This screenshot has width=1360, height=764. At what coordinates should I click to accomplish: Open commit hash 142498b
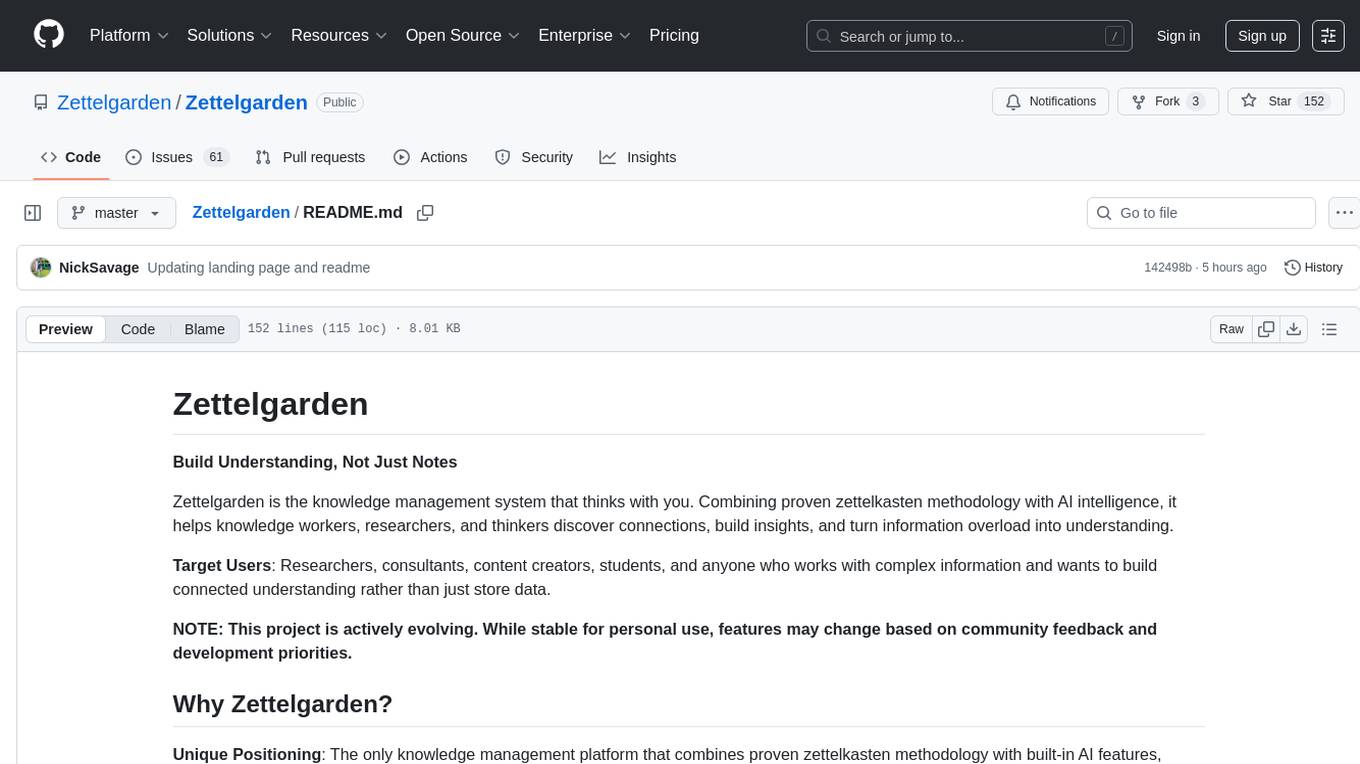tap(1168, 267)
